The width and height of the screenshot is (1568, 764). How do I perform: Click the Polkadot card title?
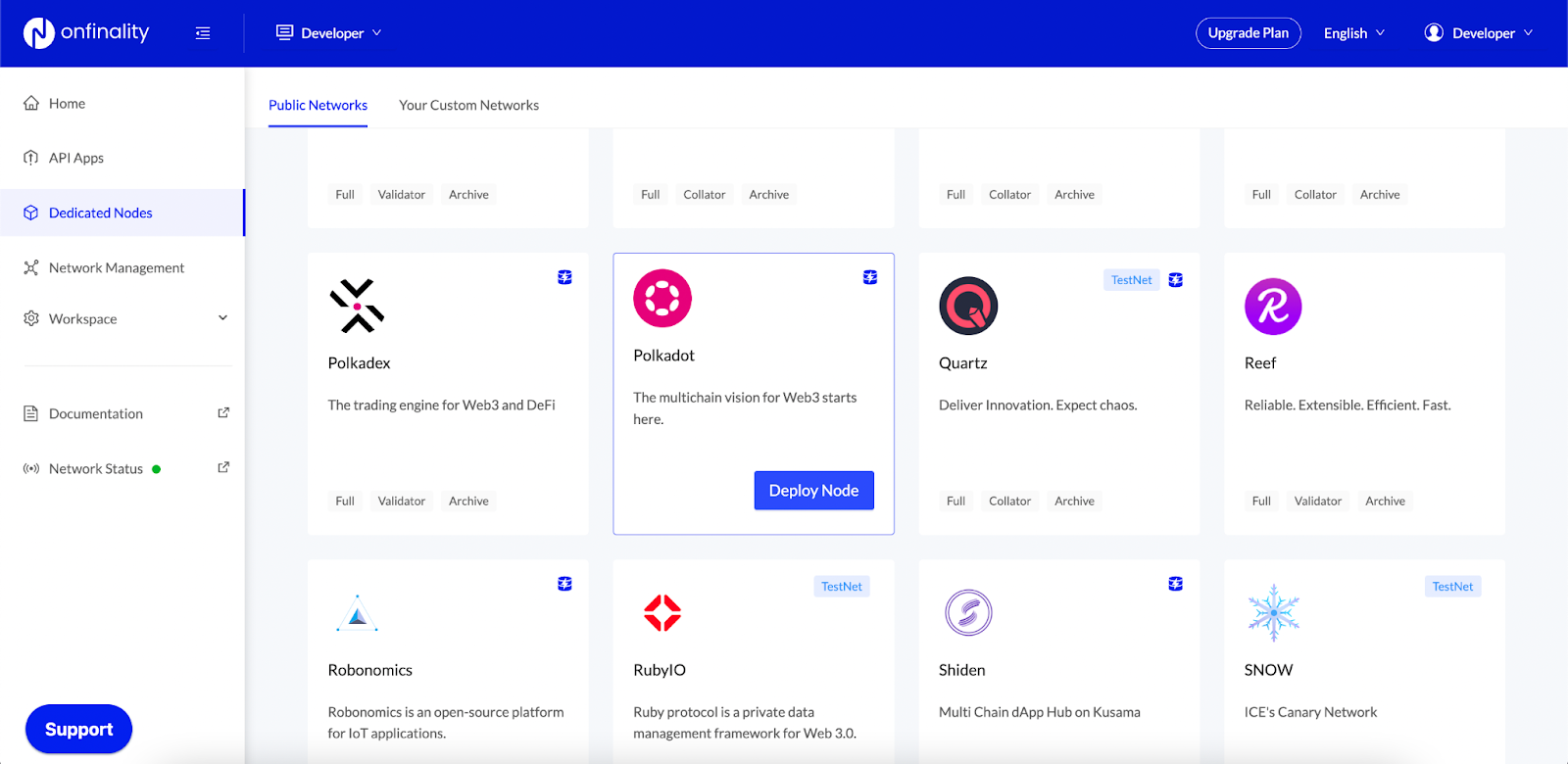click(663, 356)
